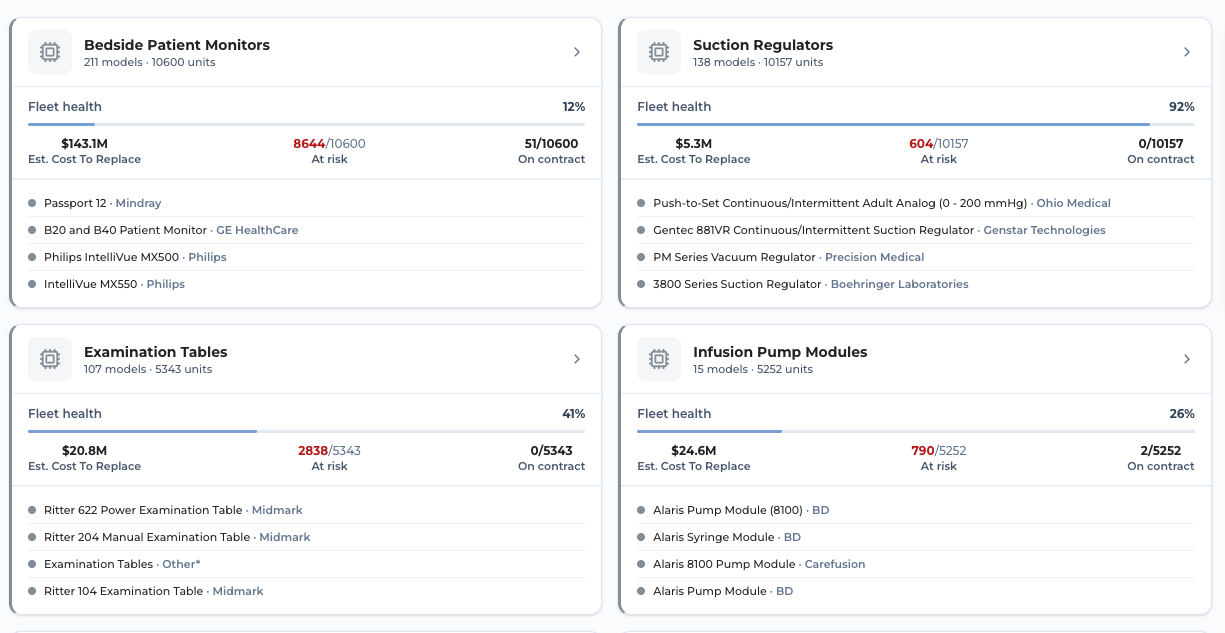Open Midmark link beside Ritter 204 table
The height and width of the screenshot is (633, 1225).
(x=285, y=537)
